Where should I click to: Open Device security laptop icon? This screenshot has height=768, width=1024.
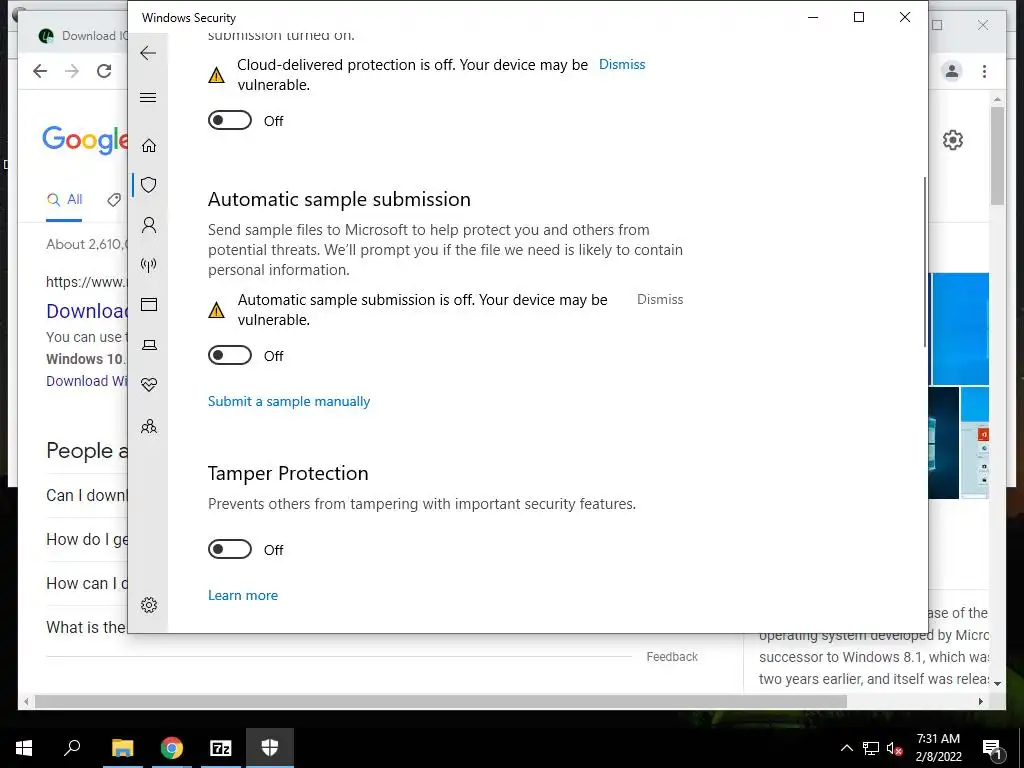149,345
